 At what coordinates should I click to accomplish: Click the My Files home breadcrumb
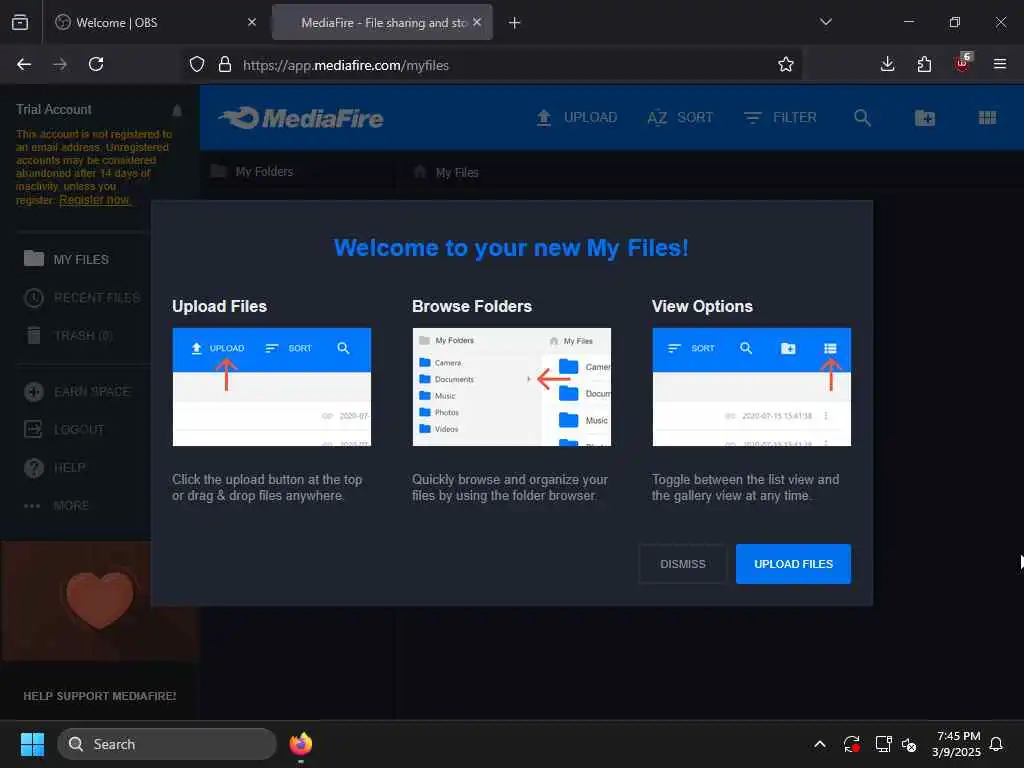click(x=447, y=172)
